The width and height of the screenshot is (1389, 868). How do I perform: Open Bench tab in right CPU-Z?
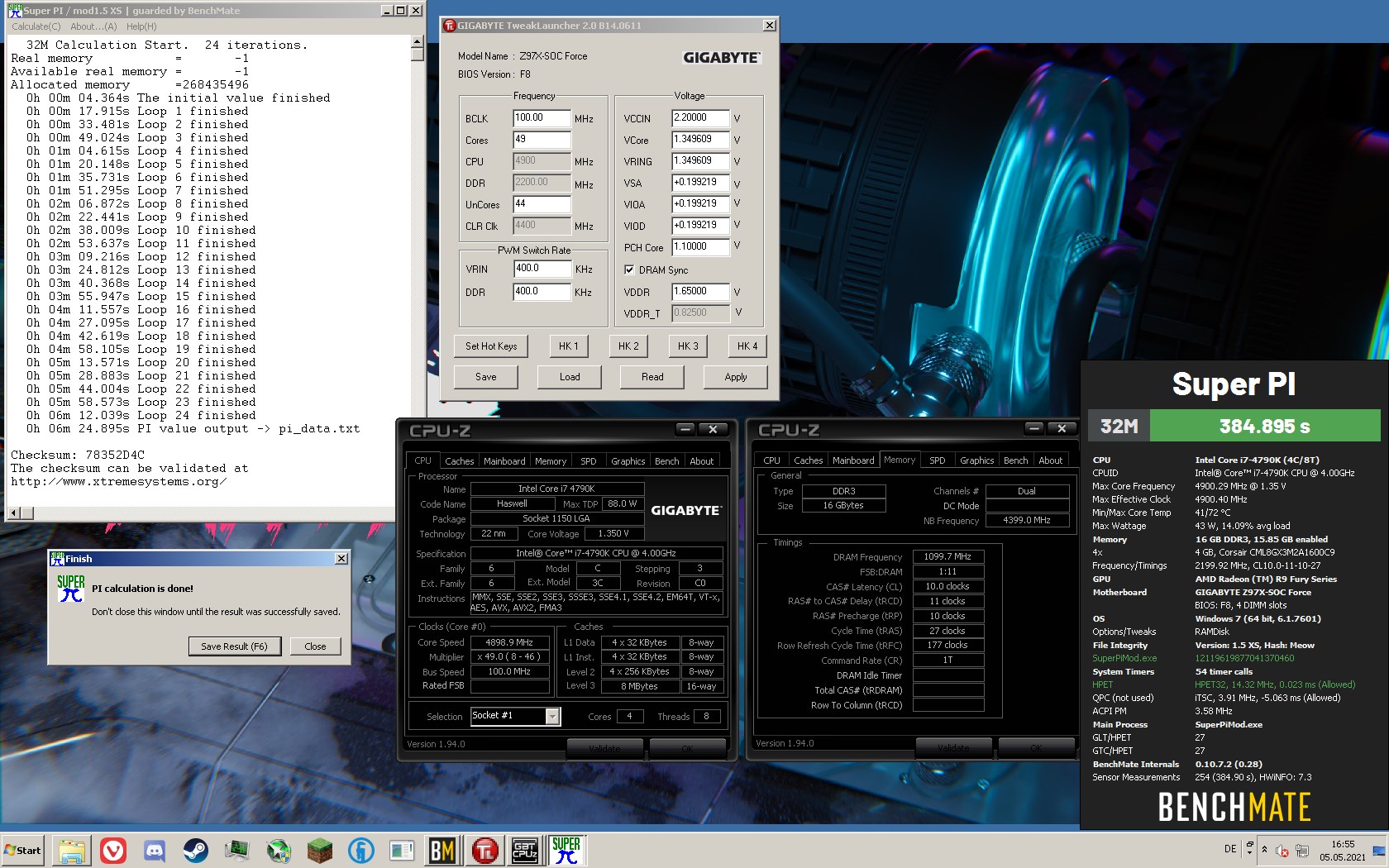[x=1016, y=460]
